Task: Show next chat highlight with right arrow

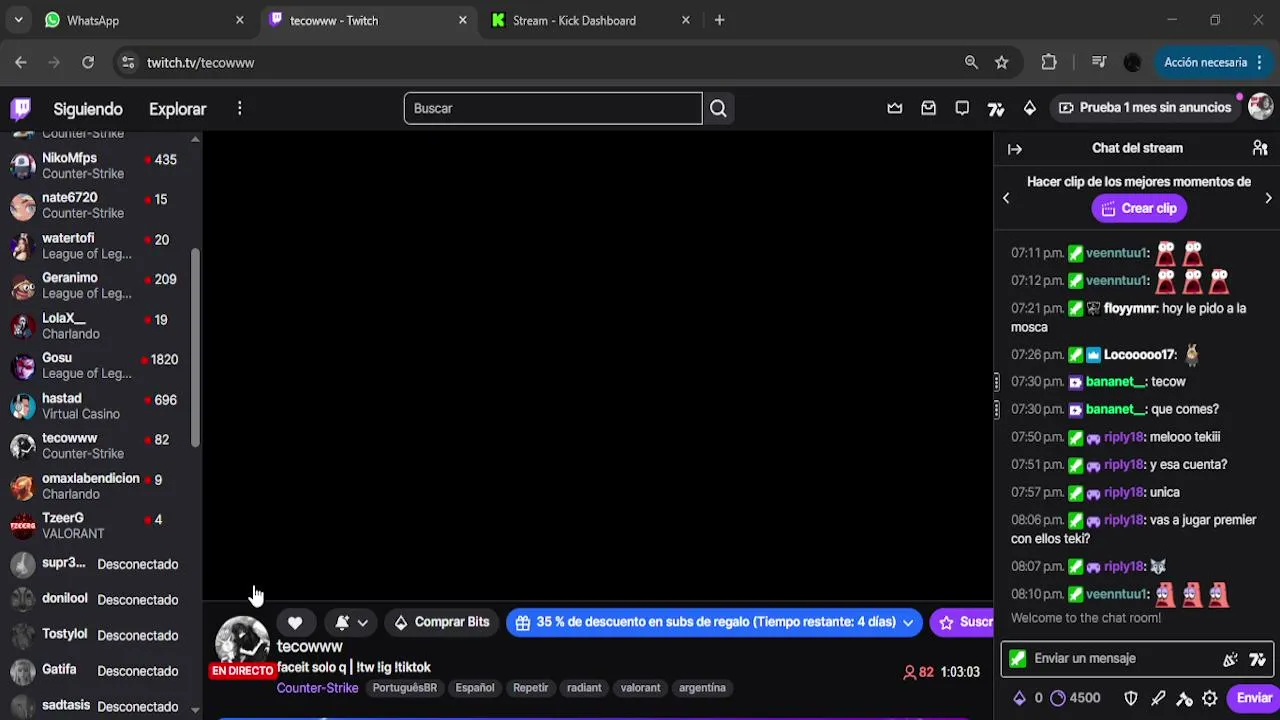Action: 1268,198
